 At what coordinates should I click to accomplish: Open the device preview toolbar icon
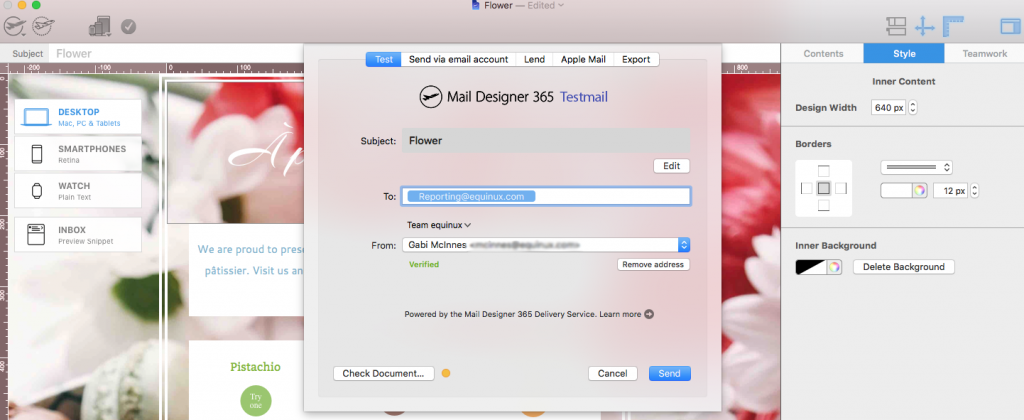click(x=100, y=26)
